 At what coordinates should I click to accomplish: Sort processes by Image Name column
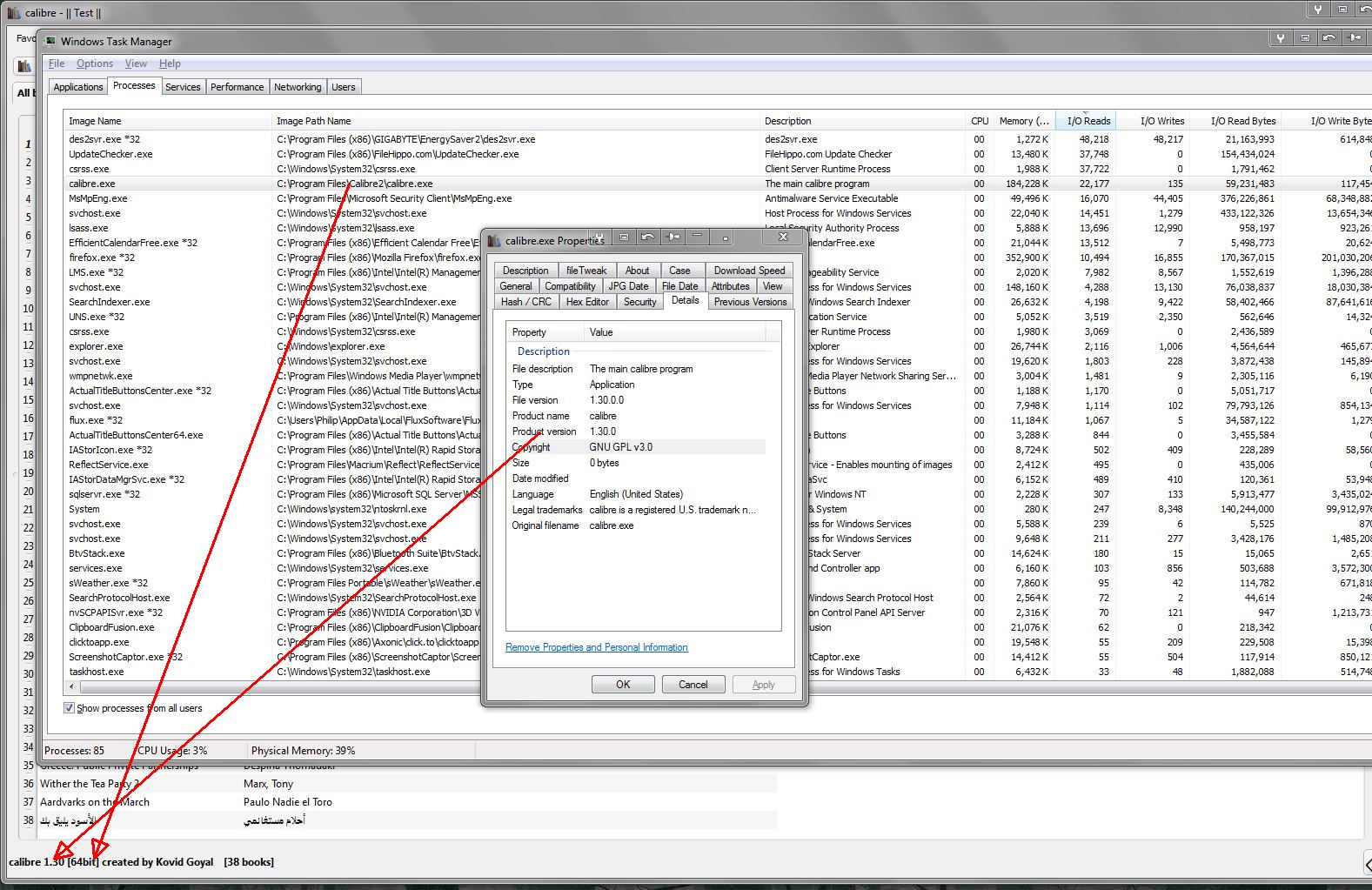click(x=168, y=121)
